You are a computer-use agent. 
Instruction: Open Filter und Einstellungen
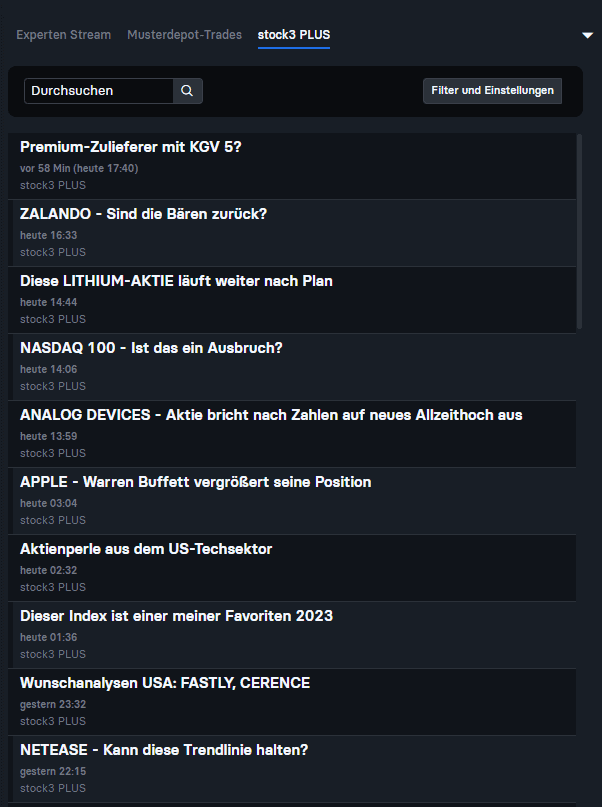click(491, 90)
